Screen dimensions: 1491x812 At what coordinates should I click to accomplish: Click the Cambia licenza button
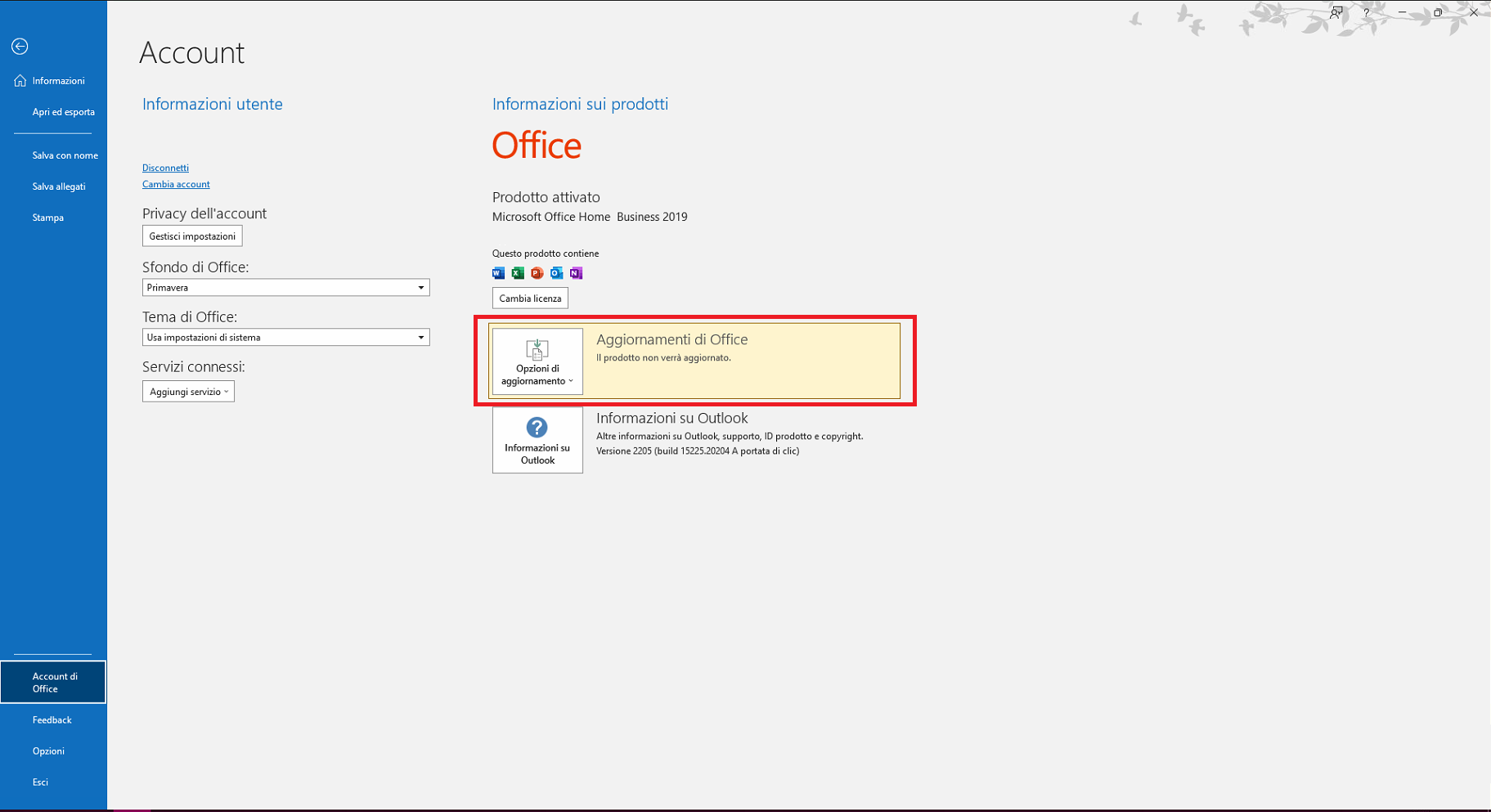click(530, 298)
